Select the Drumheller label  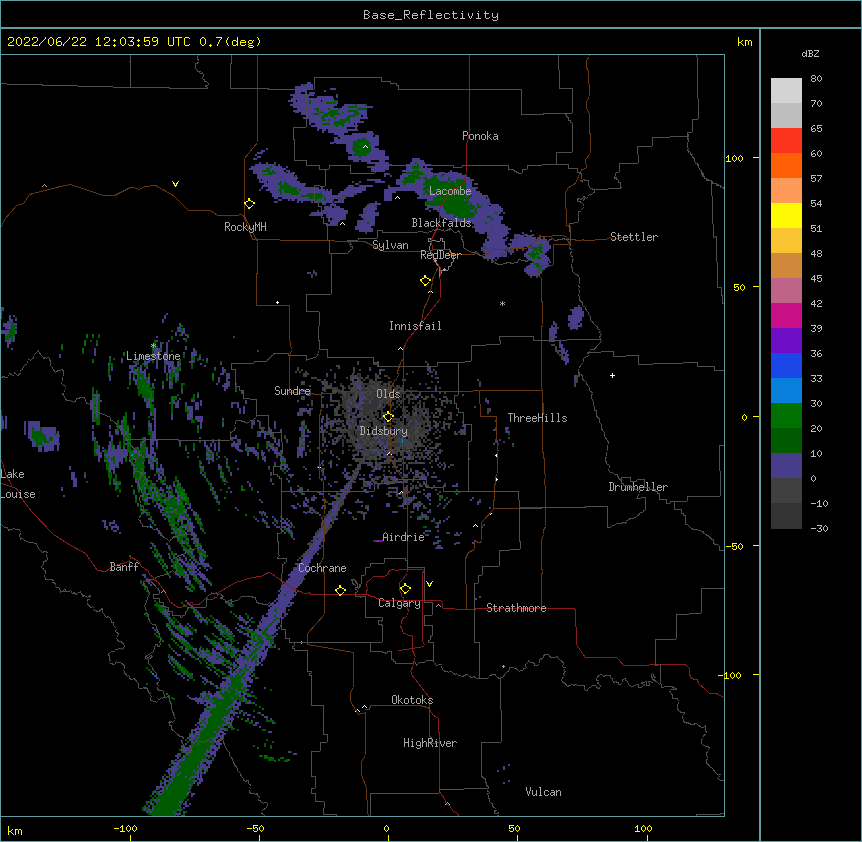pyautogui.click(x=638, y=487)
